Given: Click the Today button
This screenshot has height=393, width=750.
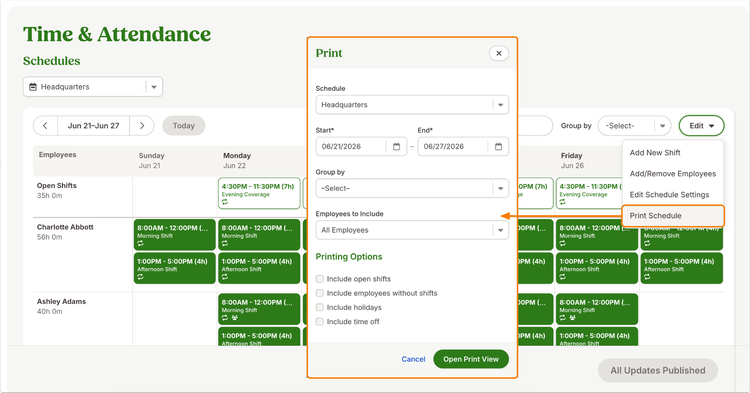Looking at the screenshot, I should coord(184,126).
